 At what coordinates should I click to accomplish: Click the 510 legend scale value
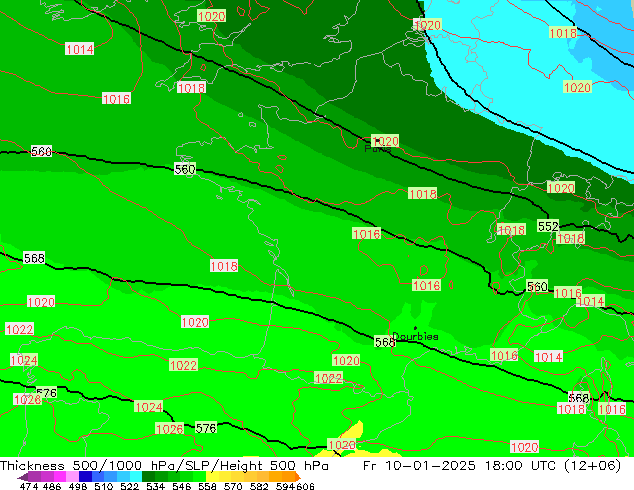104,486
